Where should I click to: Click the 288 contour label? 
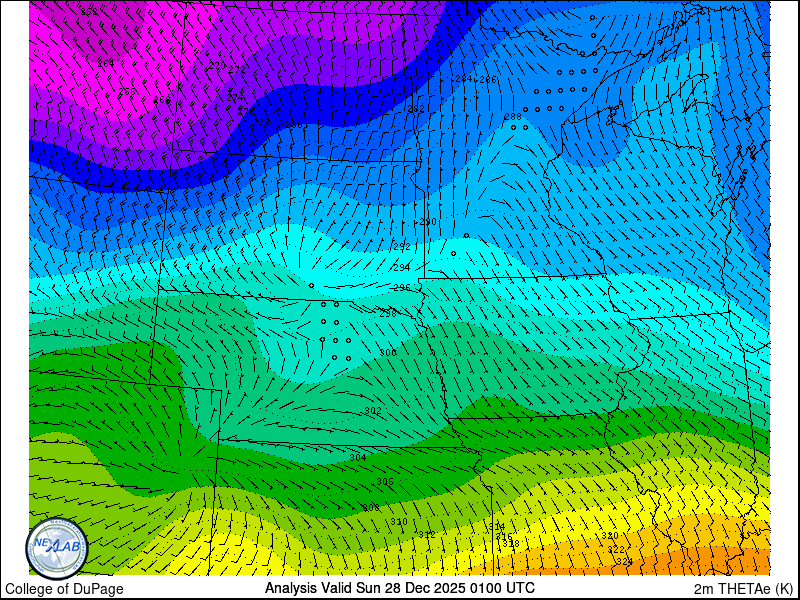click(513, 117)
